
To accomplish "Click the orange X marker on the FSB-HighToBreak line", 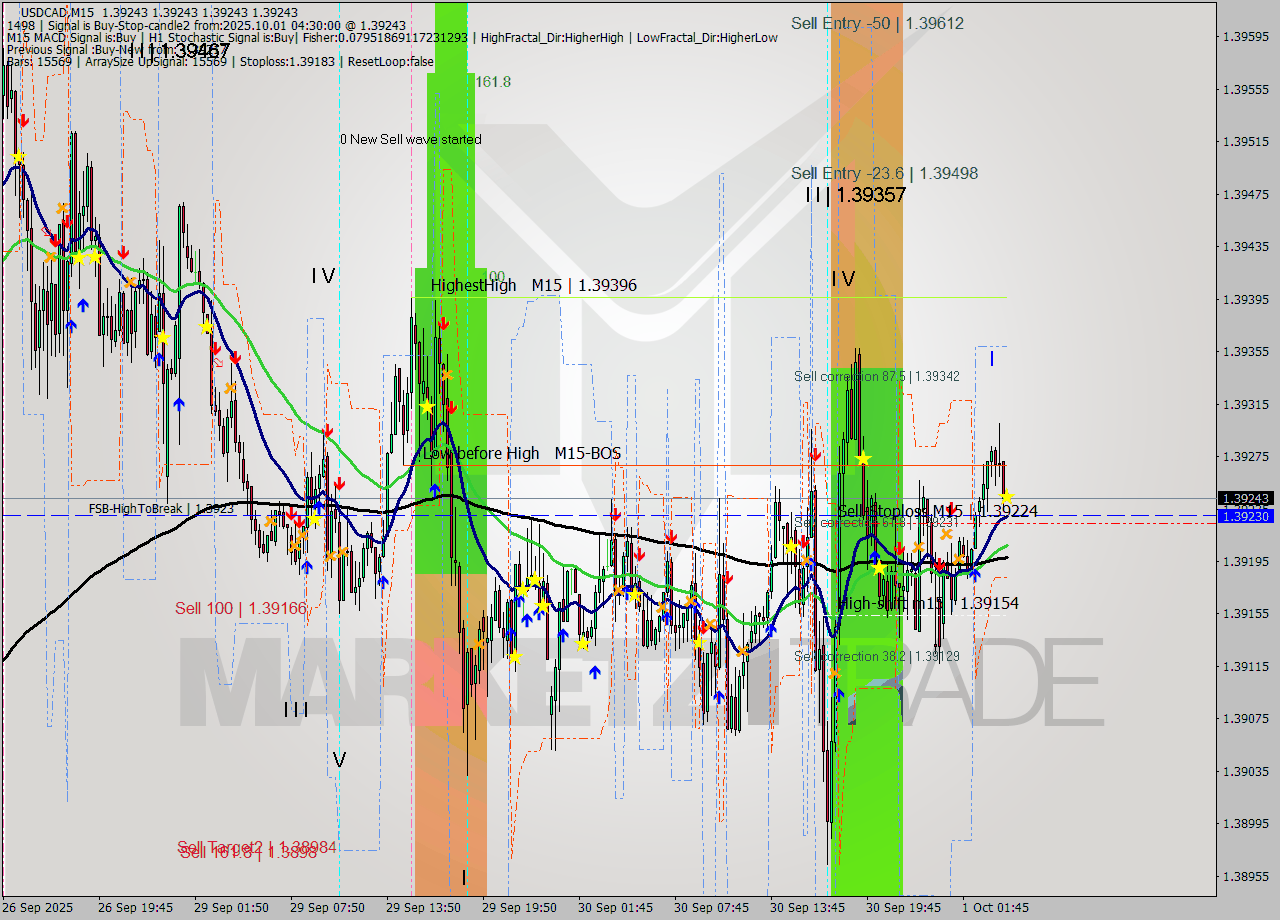I will 271,522.
